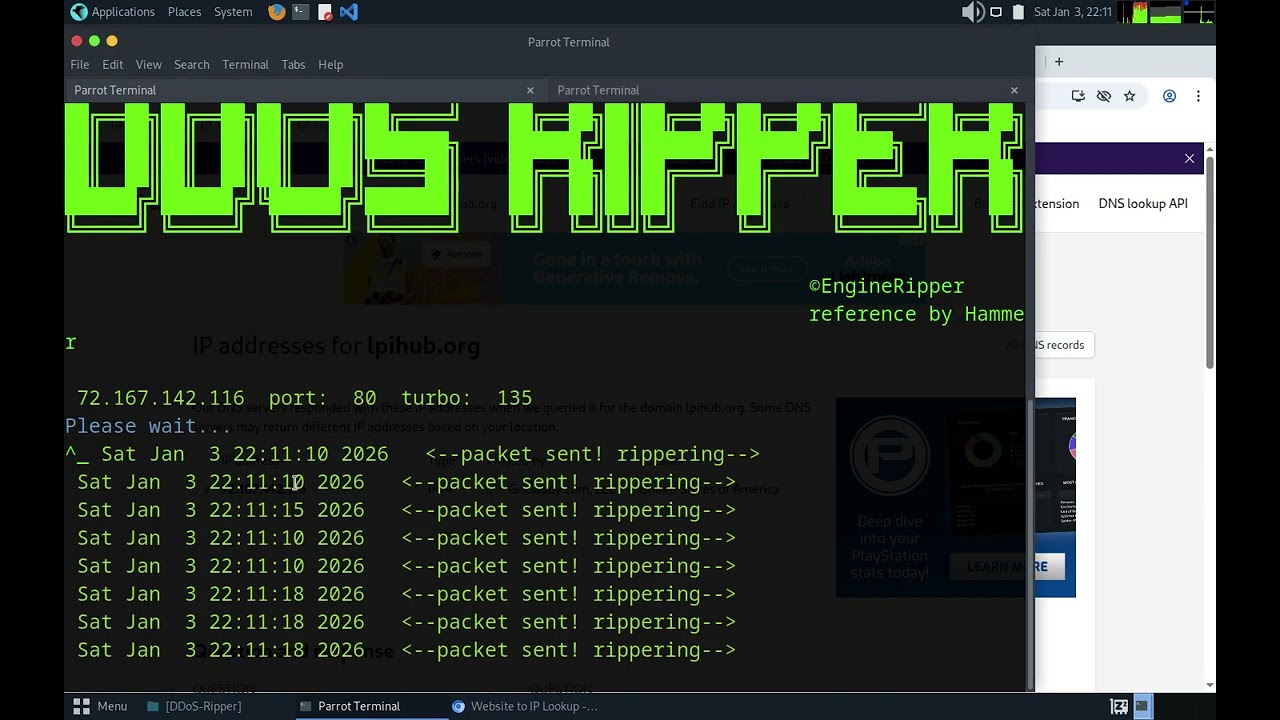Open the Places menu in top panel

[x=184, y=12]
